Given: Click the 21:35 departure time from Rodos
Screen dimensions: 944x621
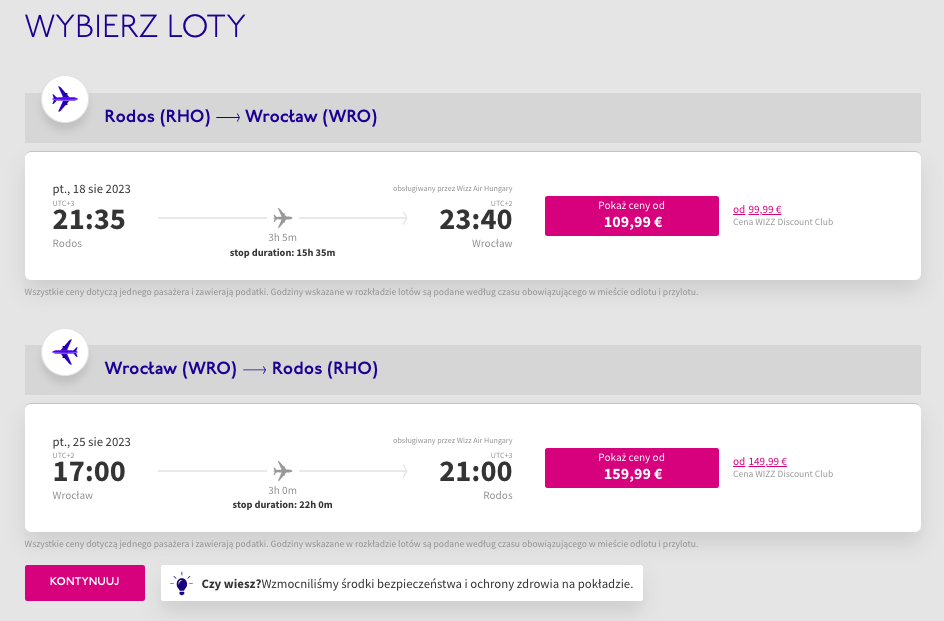Looking at the screenshot, I should 88,220.
